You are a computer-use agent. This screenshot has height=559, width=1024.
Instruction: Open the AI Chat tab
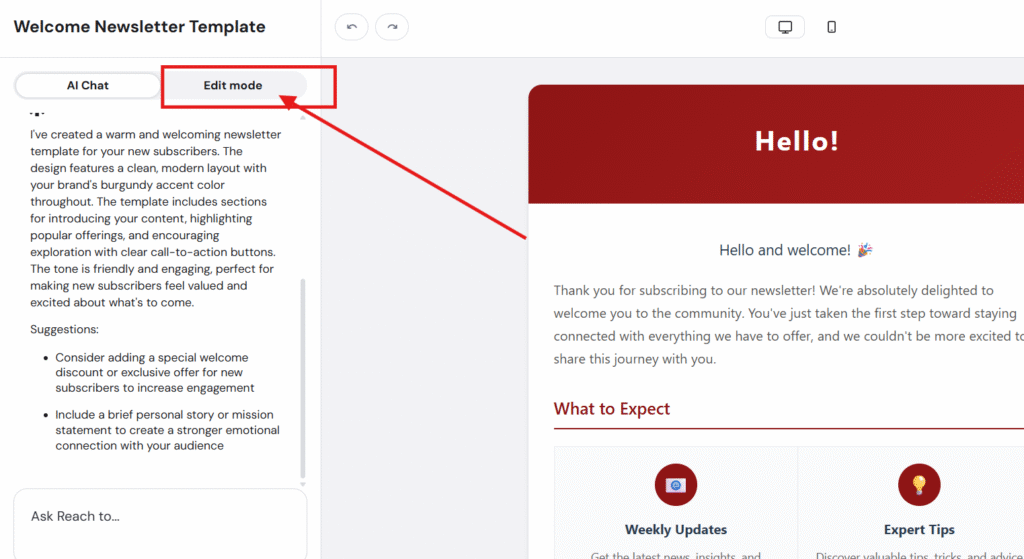click(88, 85)
